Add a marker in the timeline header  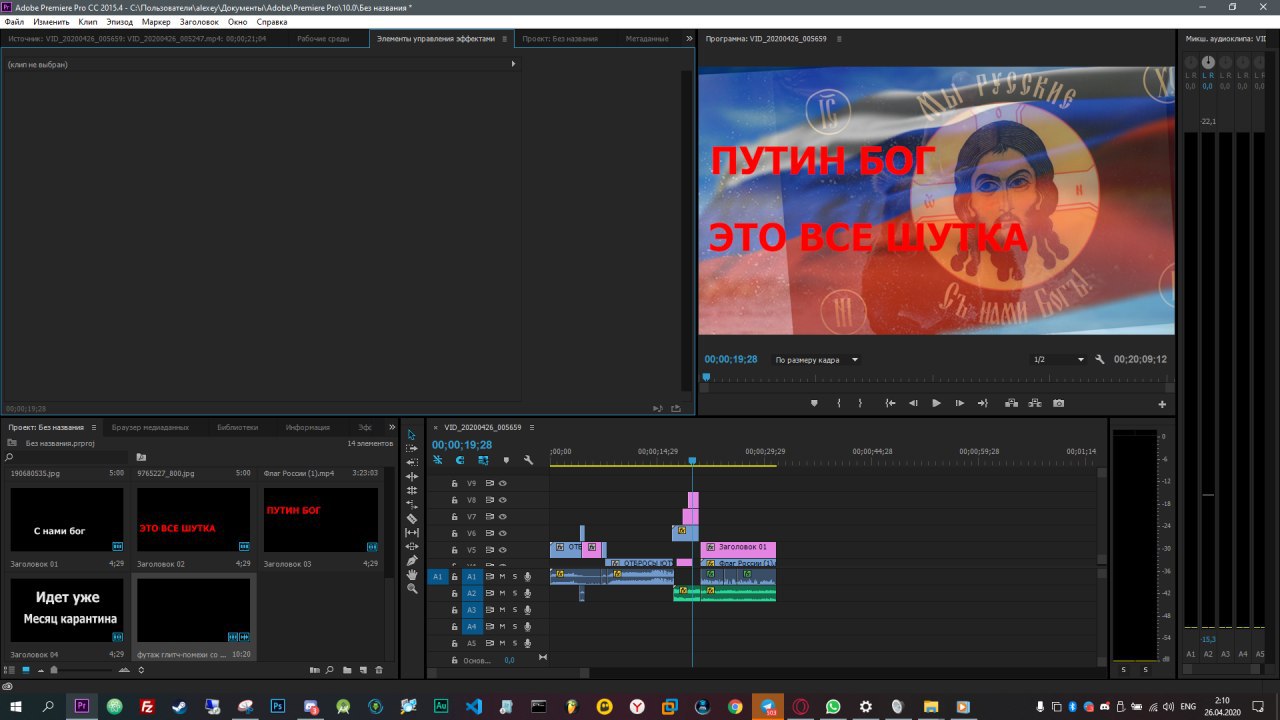[x=506, y=461]
